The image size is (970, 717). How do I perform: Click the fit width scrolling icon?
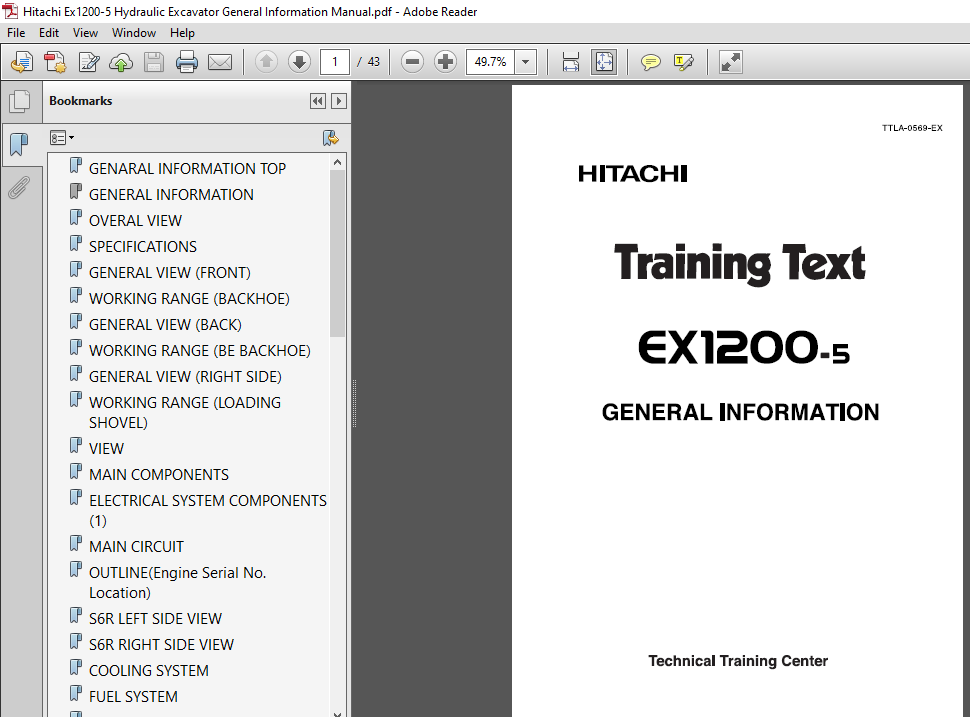click(571, 62)
